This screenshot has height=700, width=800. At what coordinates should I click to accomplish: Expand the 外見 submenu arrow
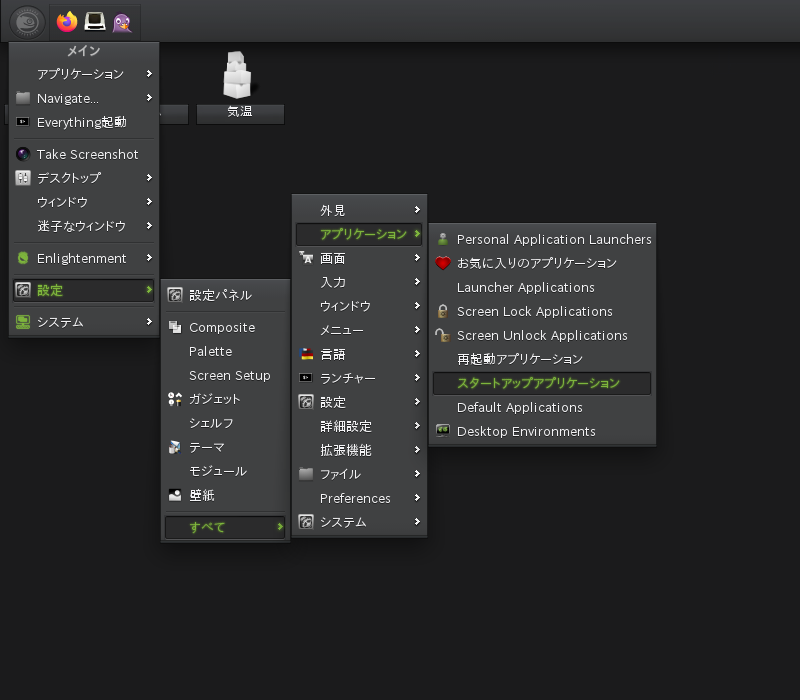pos(417,210)
